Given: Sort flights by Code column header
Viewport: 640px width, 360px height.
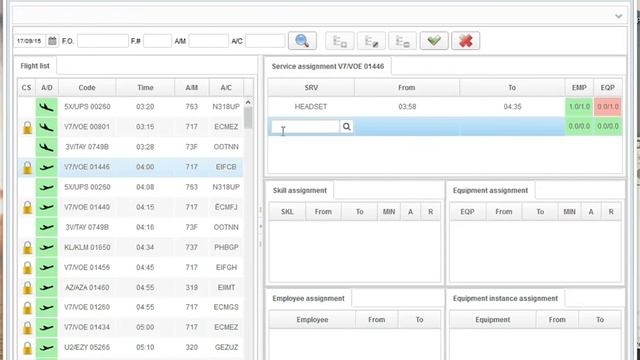Looking at the screenshot, I should coord(87,88).
